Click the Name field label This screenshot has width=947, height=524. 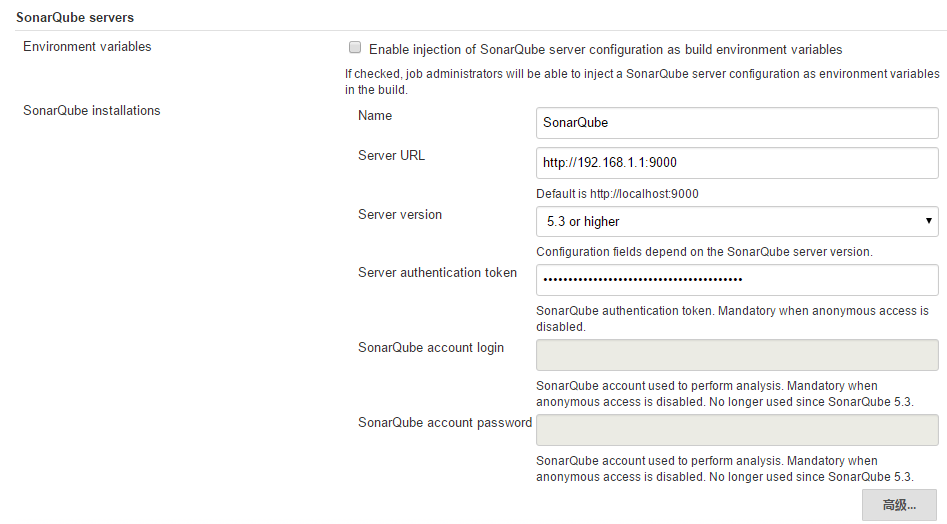[375, 116]
